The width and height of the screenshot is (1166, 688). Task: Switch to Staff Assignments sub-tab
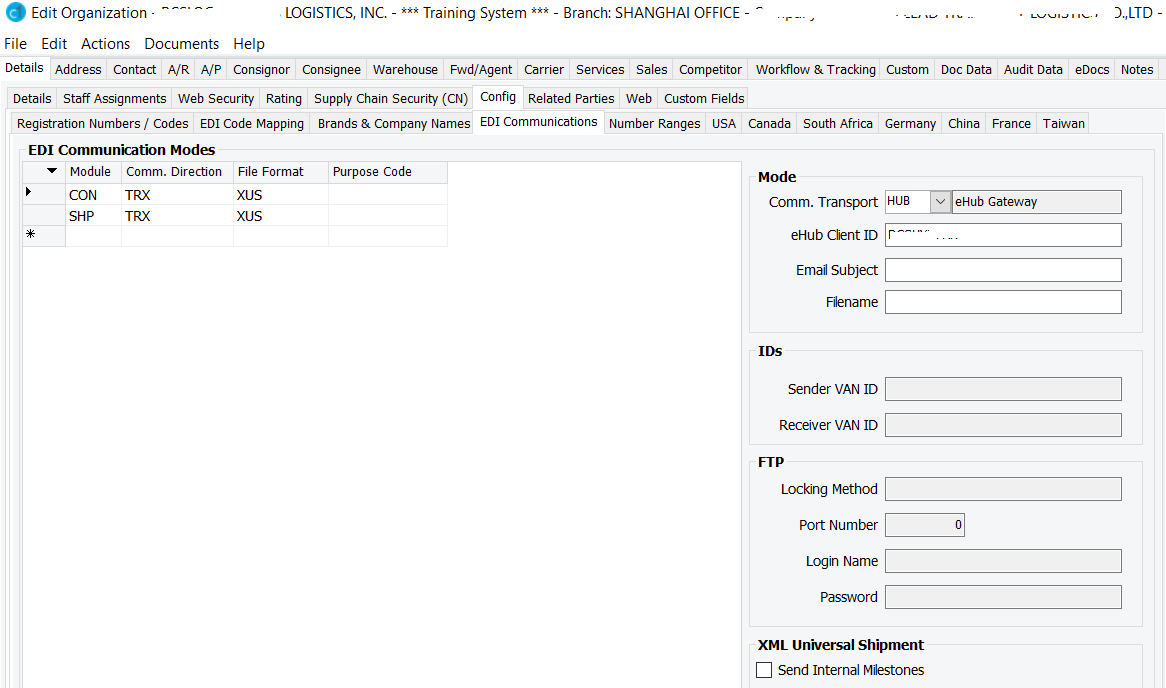pyautogui.click(x=115, y=98)
